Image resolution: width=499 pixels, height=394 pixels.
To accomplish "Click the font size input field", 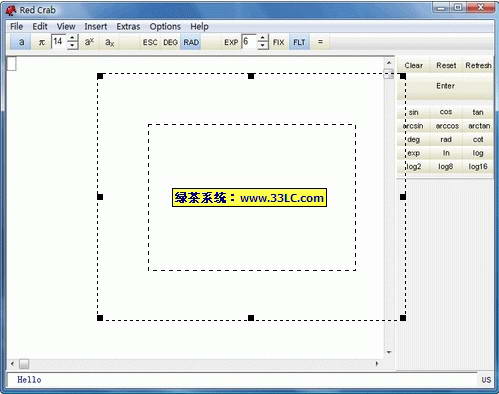I will tap(59, 42).
